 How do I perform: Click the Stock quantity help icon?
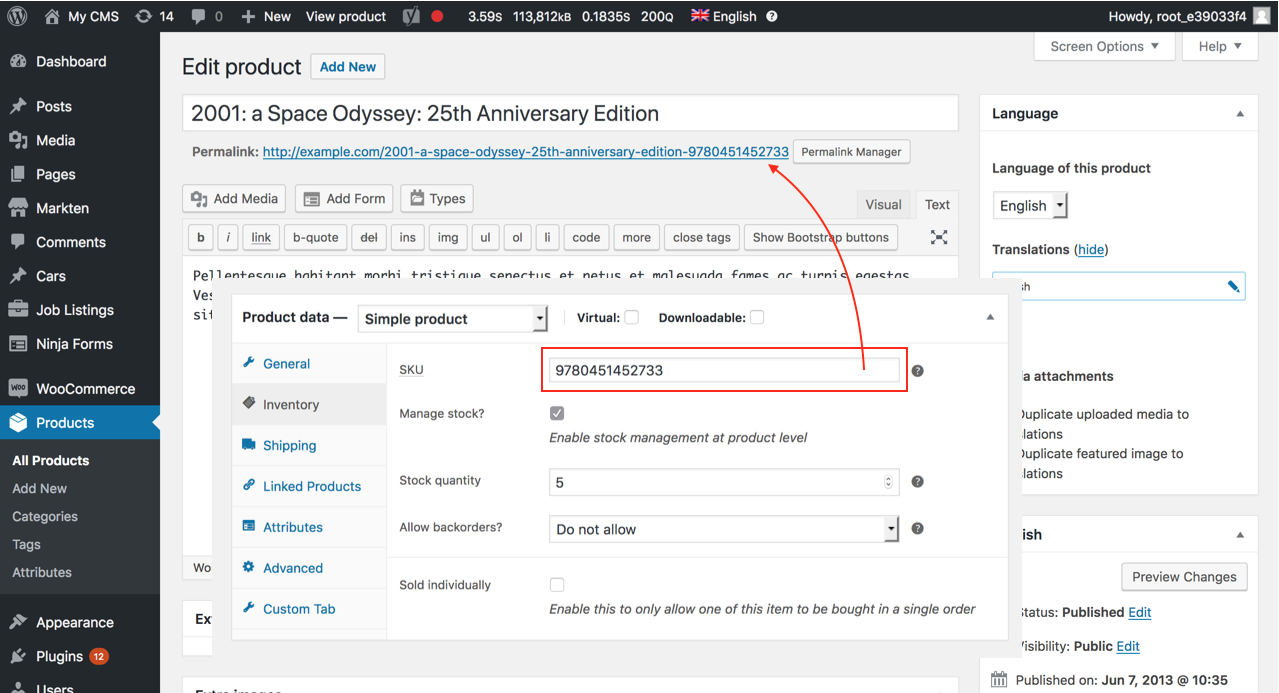pyautogui.click(x=917, y=481)
